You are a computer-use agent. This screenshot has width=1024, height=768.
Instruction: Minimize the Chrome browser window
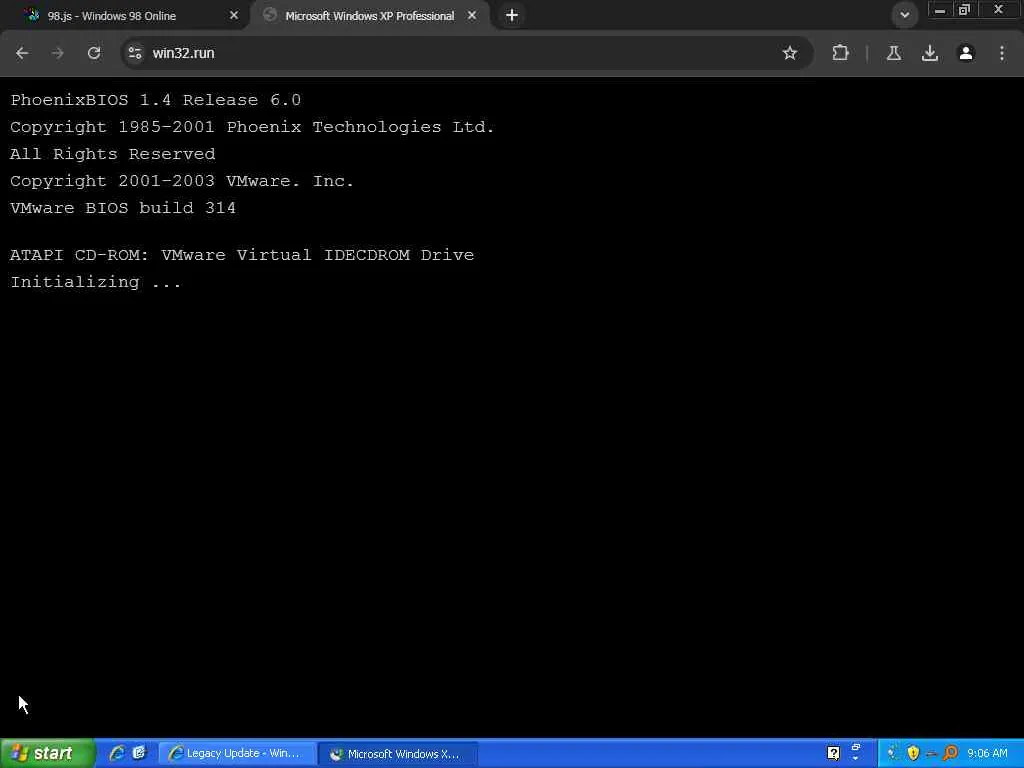(x=940, y=10)
